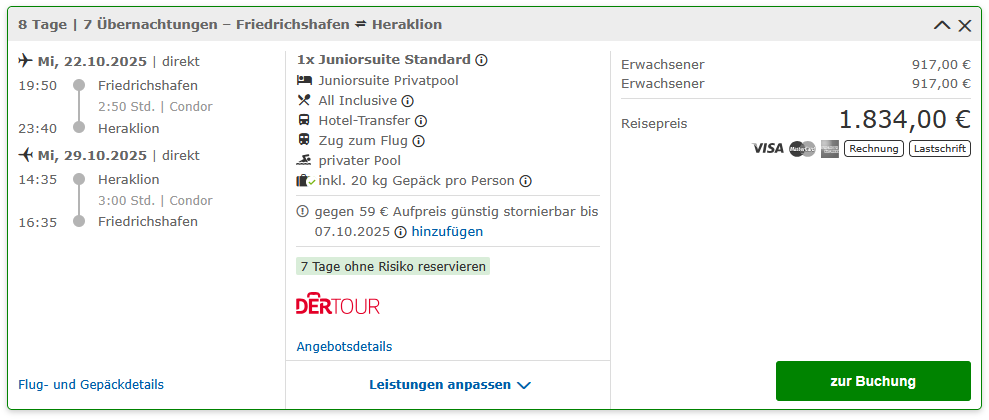Open the Angebotsdetails link

[344, 347]
